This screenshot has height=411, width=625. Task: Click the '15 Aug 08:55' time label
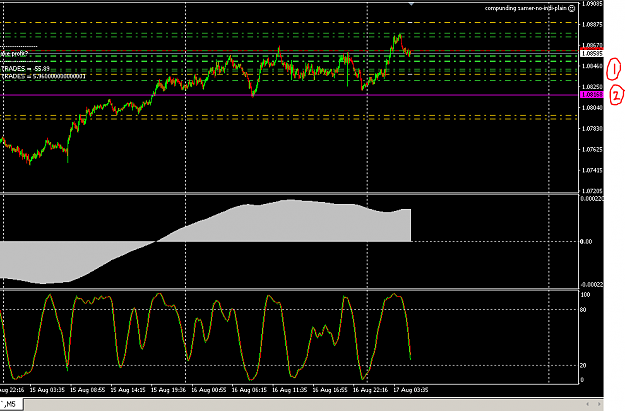[x=87, y=390]
